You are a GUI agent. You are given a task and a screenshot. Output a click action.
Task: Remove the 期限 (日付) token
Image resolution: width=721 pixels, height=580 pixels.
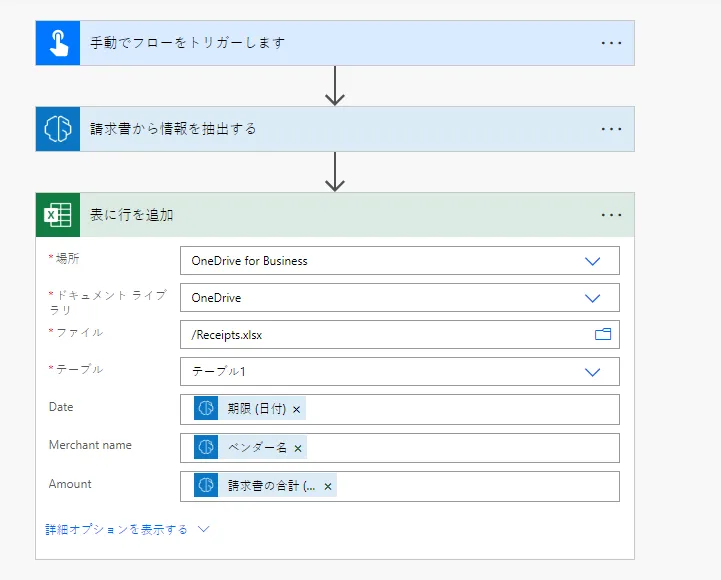(297, 410)
